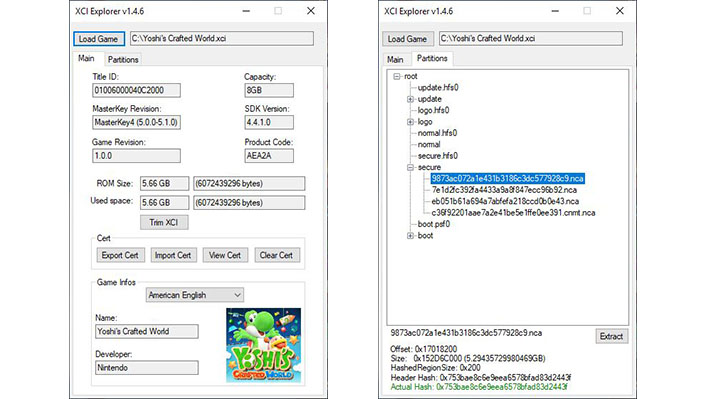Select file path field in left window
The height and width of the screenshot is (399, 710).
pyautogui.click(x=222, y=38)
